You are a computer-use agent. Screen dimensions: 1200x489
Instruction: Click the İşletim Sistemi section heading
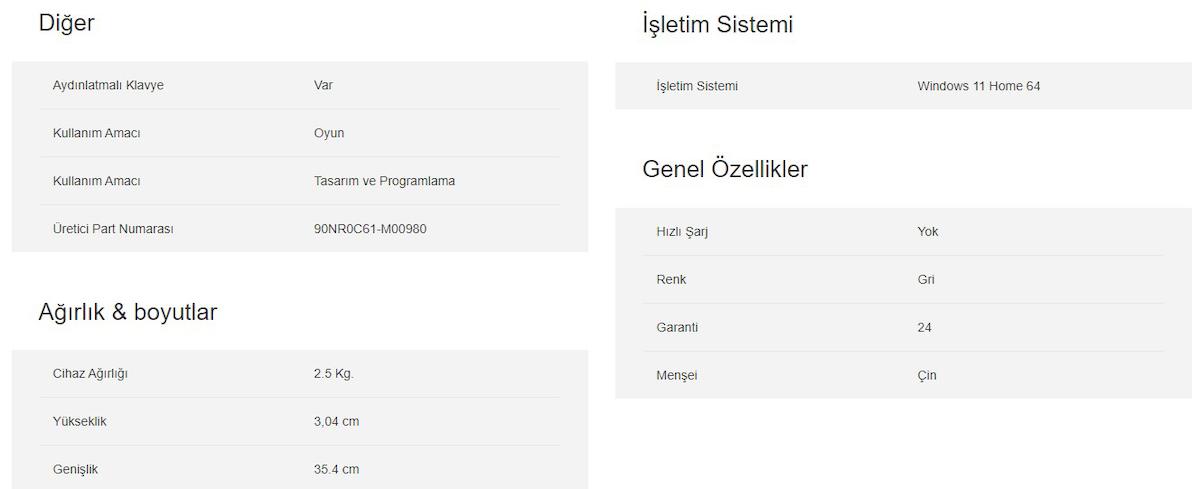point(717,25)
